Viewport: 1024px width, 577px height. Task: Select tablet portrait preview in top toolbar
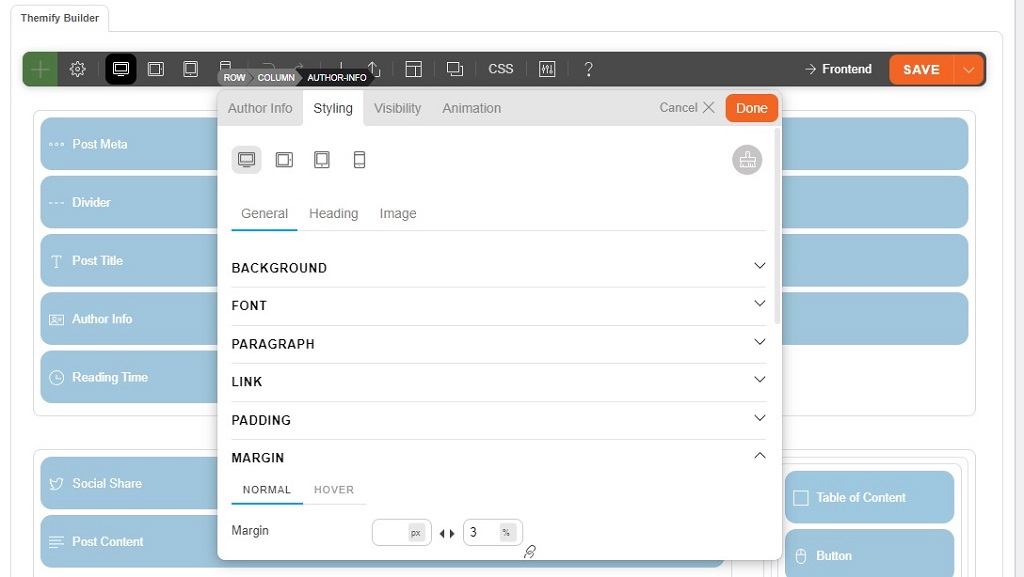[190, 69]
